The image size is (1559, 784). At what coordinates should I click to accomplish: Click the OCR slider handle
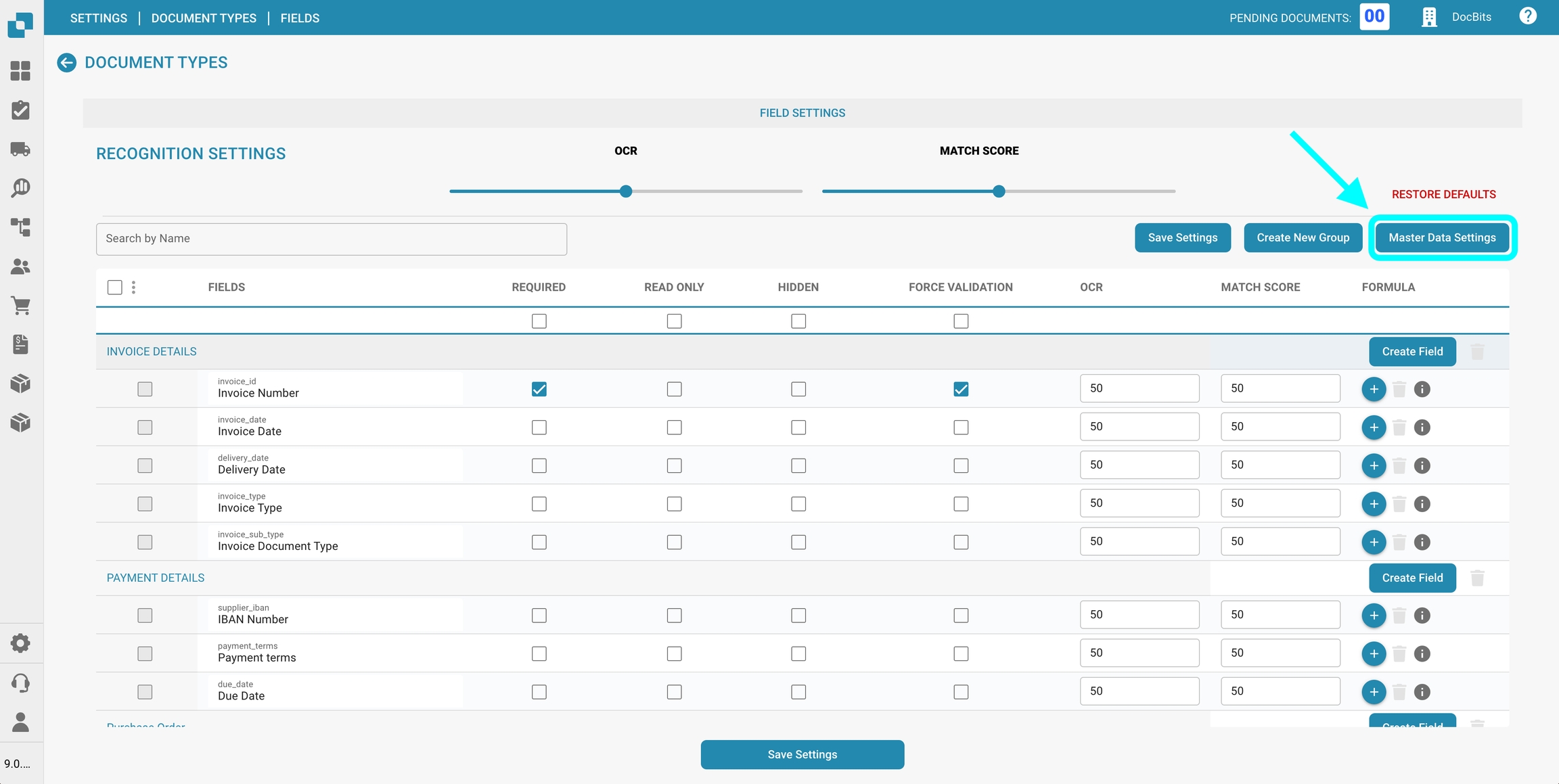pos(626,191)
